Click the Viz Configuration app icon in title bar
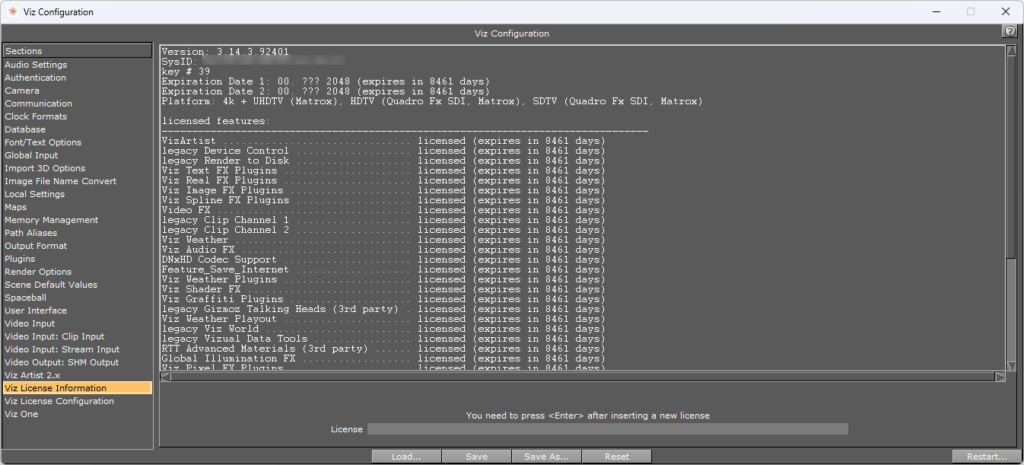Image resolution: width=1024 pixels, height=465 pixels. 12,12
